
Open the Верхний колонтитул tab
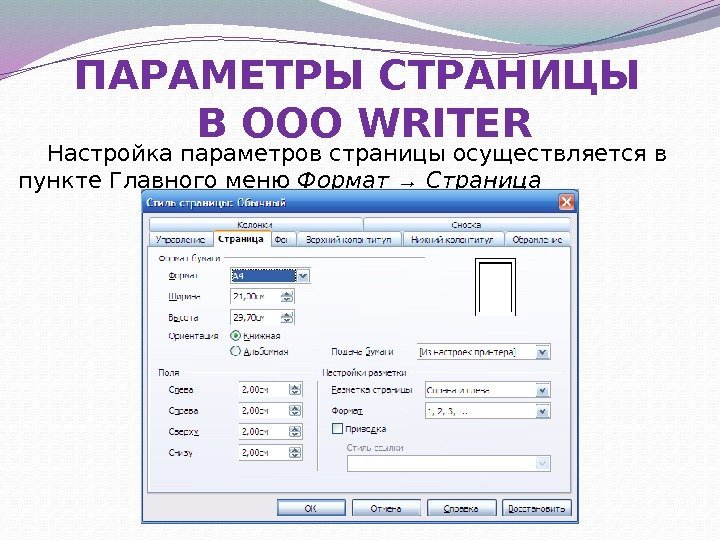point(349,240)
